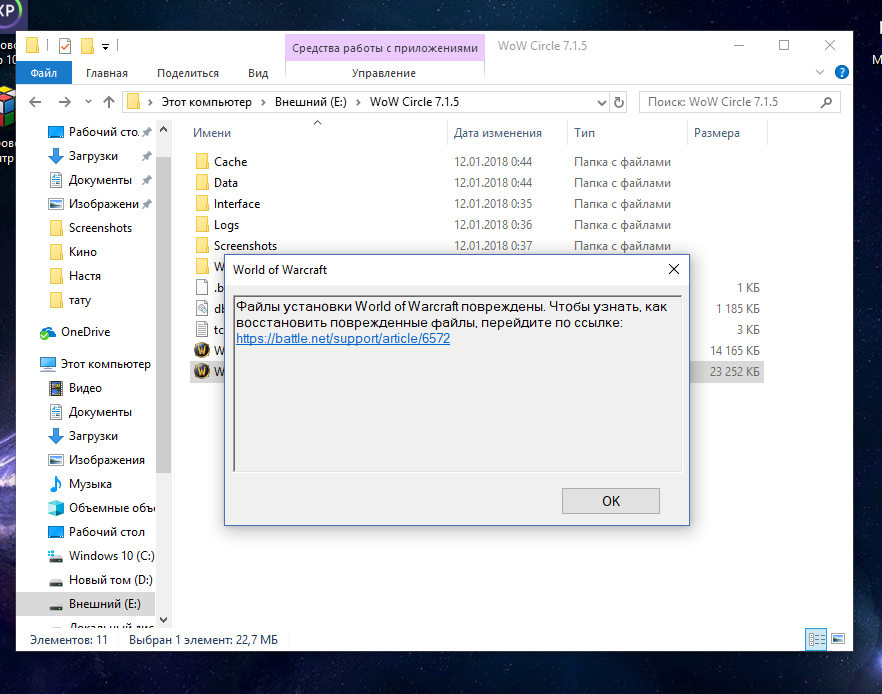Screen dimensions: 882x694
Task: Open the Cache folder
Action: 230,162
